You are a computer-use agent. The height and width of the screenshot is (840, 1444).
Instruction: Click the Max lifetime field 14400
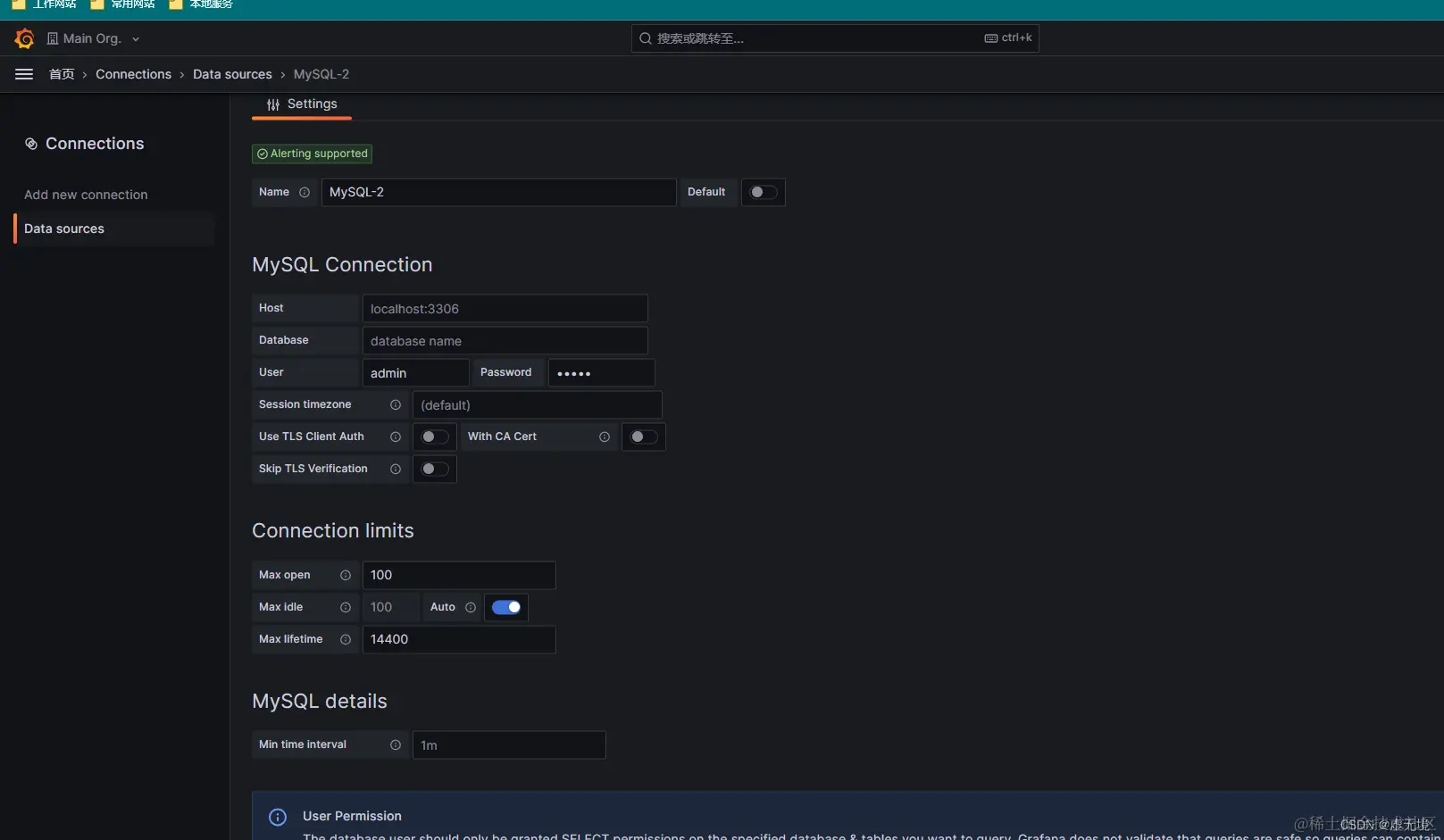459,639
